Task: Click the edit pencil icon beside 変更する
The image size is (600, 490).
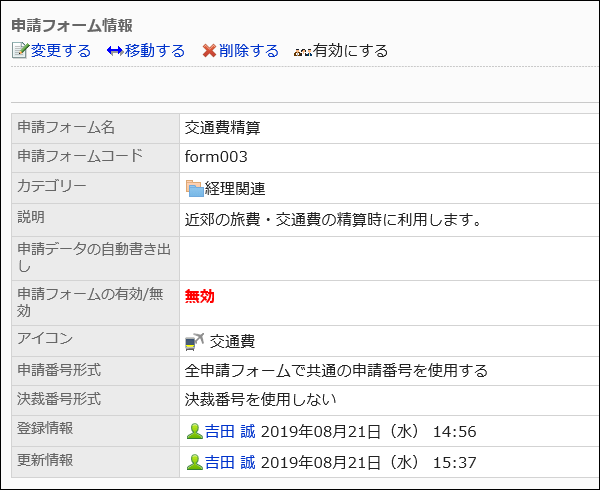Action: 20,50
